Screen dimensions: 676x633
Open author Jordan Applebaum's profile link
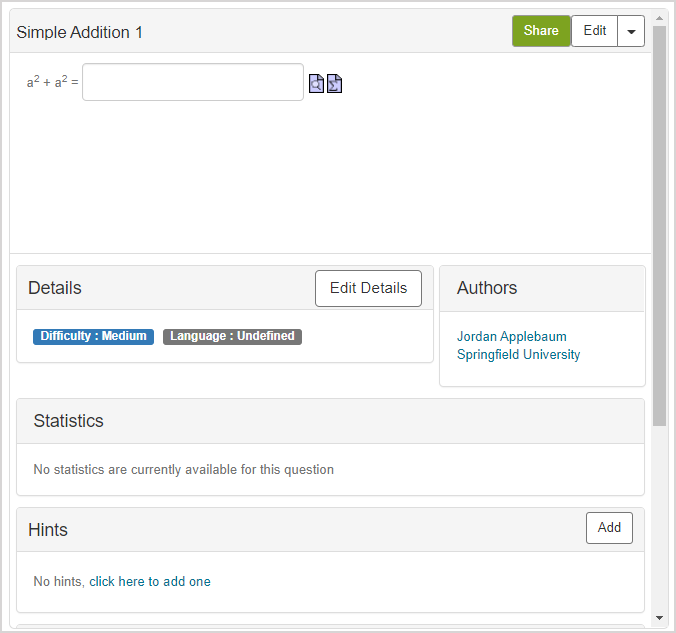tap(511, 336)
